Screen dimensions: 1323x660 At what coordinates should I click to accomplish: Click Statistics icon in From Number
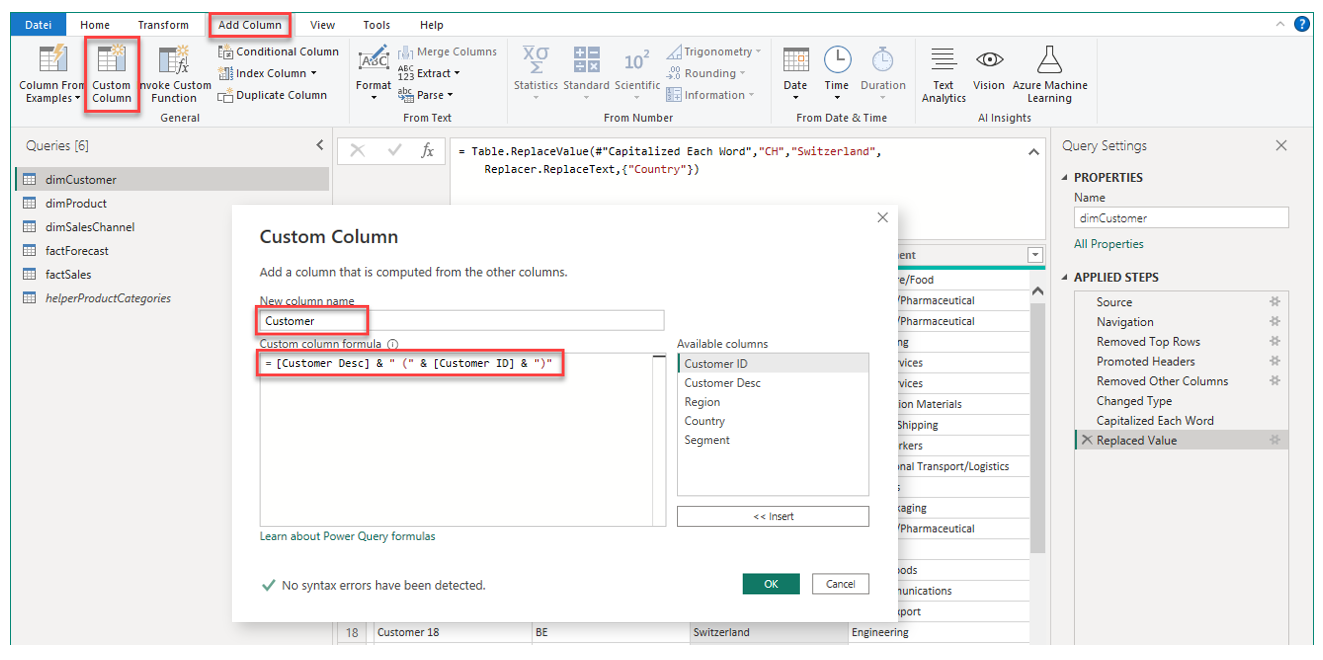point(536,60)
